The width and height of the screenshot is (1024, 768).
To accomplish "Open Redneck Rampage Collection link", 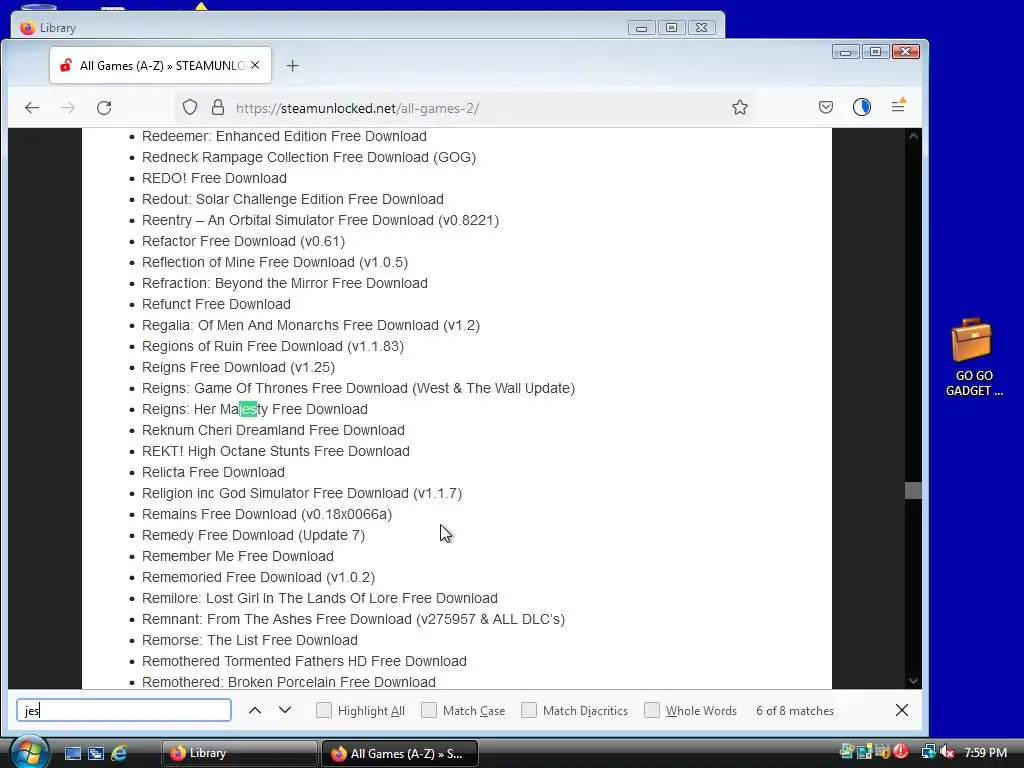I will click(x=309, y=157).
